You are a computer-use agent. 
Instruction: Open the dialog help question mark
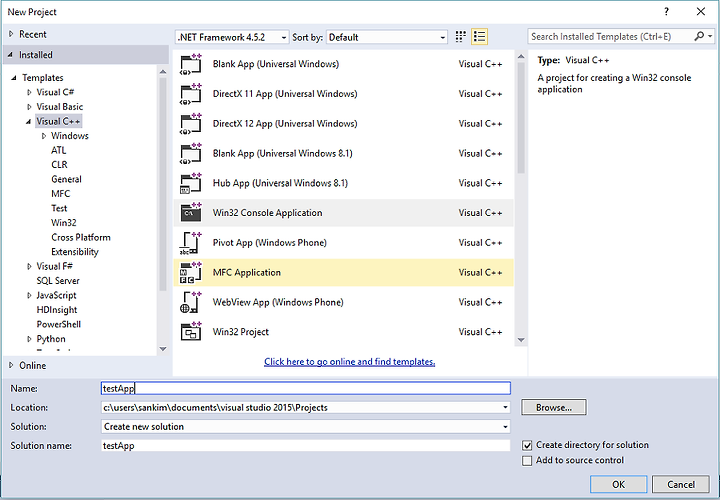(x=666, y=11)
